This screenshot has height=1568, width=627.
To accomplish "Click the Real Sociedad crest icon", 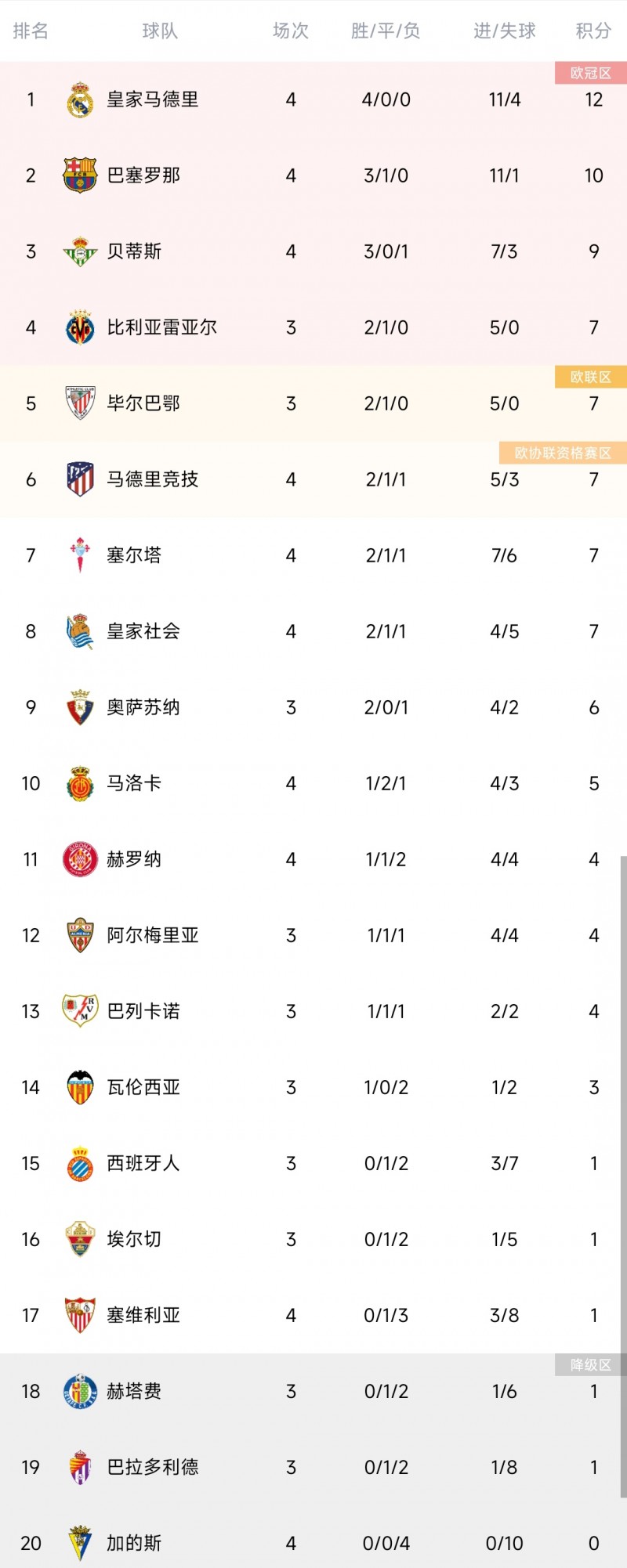I will pos(80,631).
